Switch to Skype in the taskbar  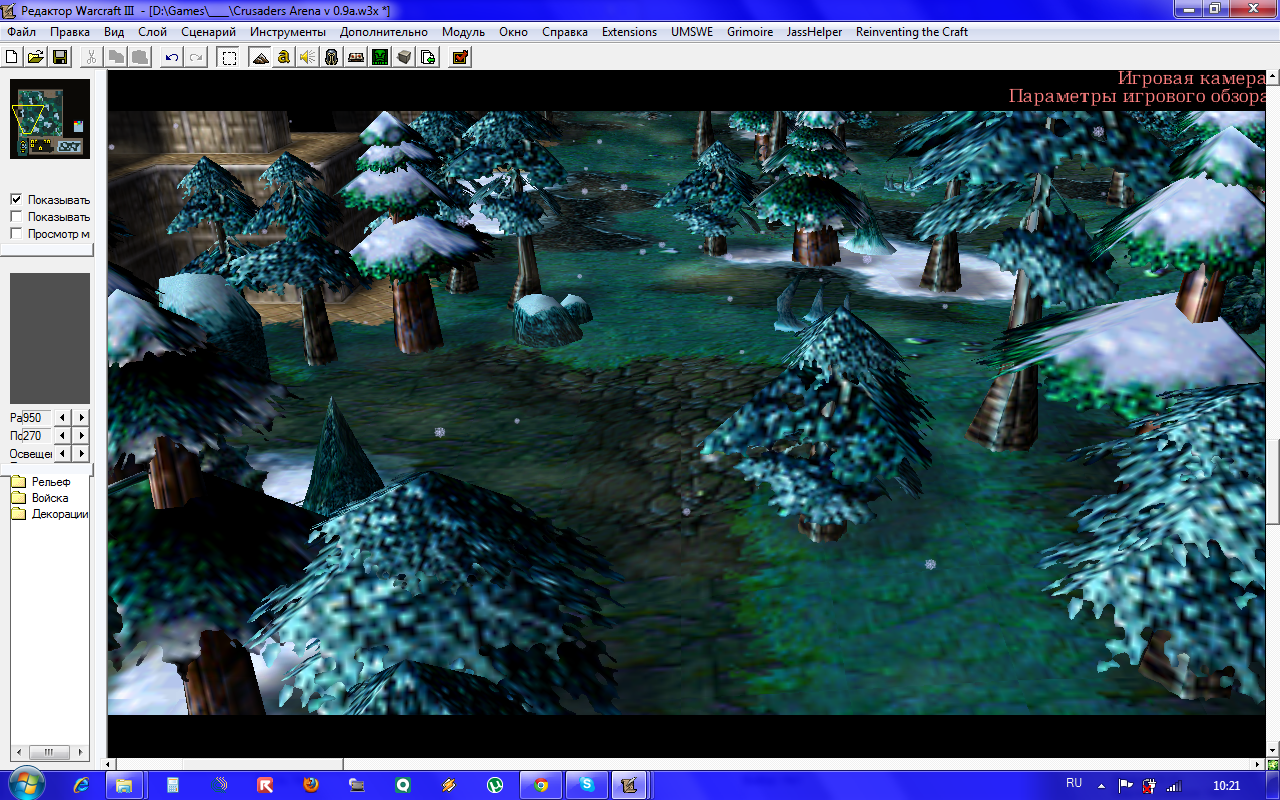[587, 785]
